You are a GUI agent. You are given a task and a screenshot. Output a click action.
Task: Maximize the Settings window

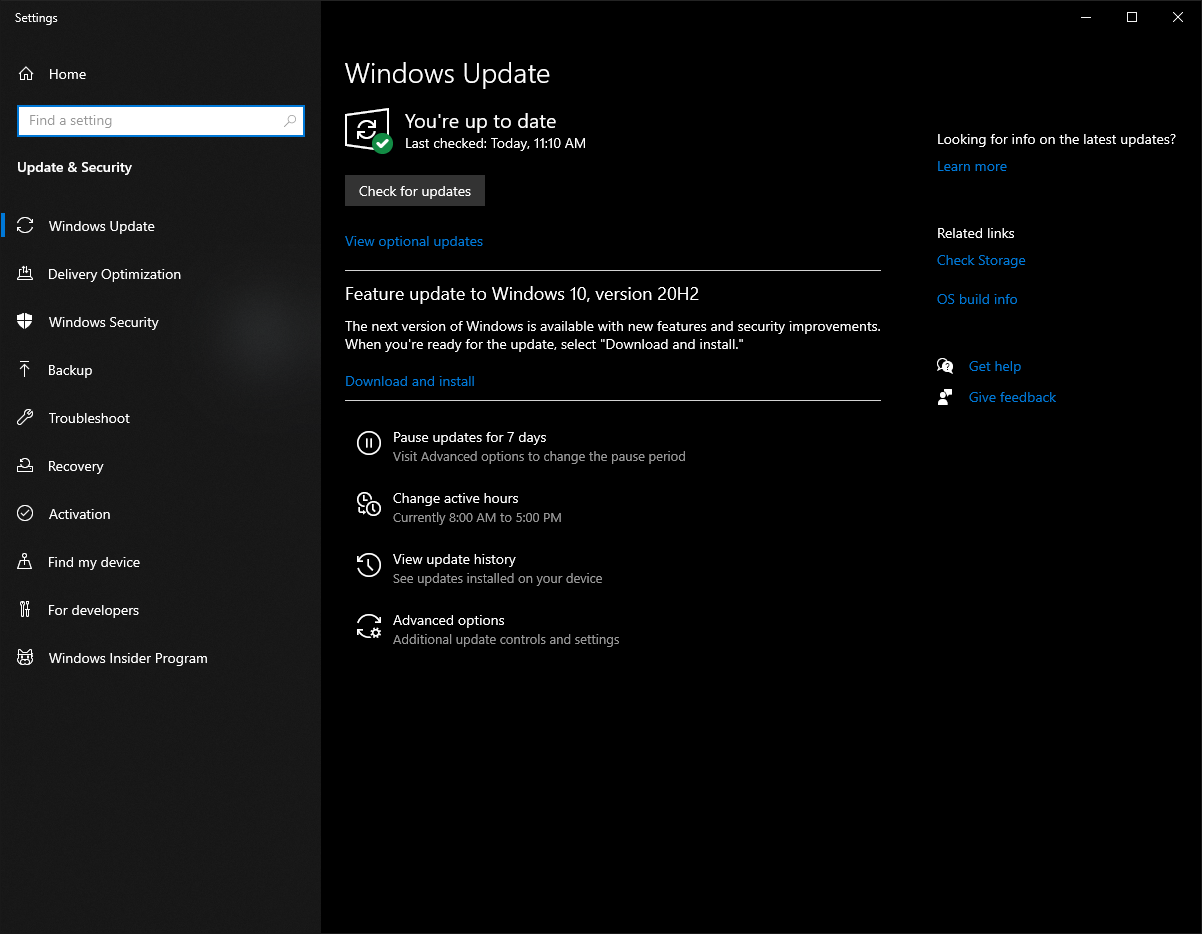1132,17
